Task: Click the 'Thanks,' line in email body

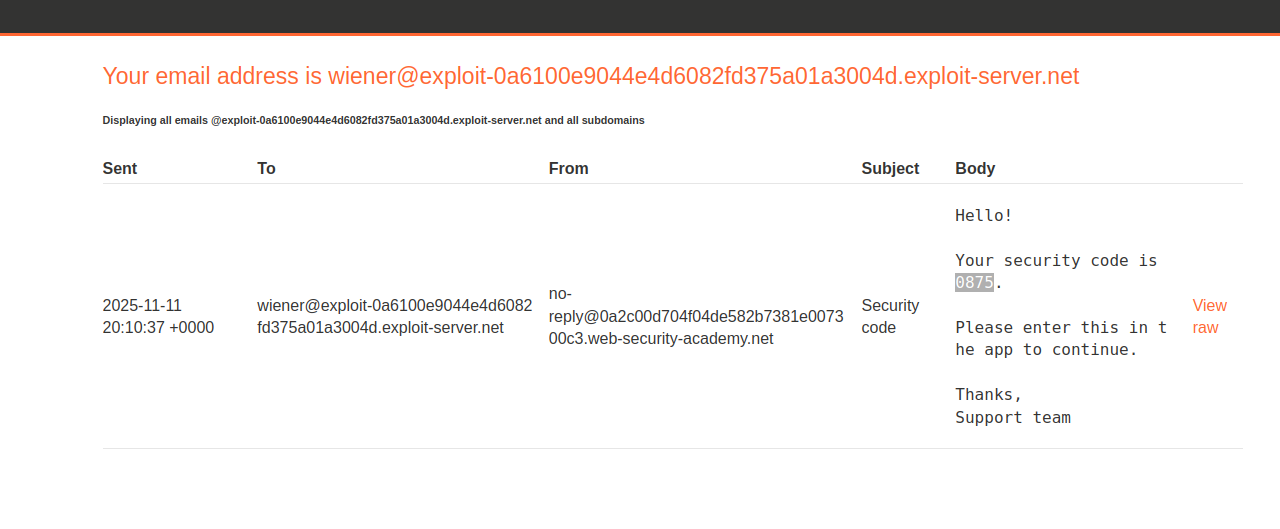Action: 989,395
